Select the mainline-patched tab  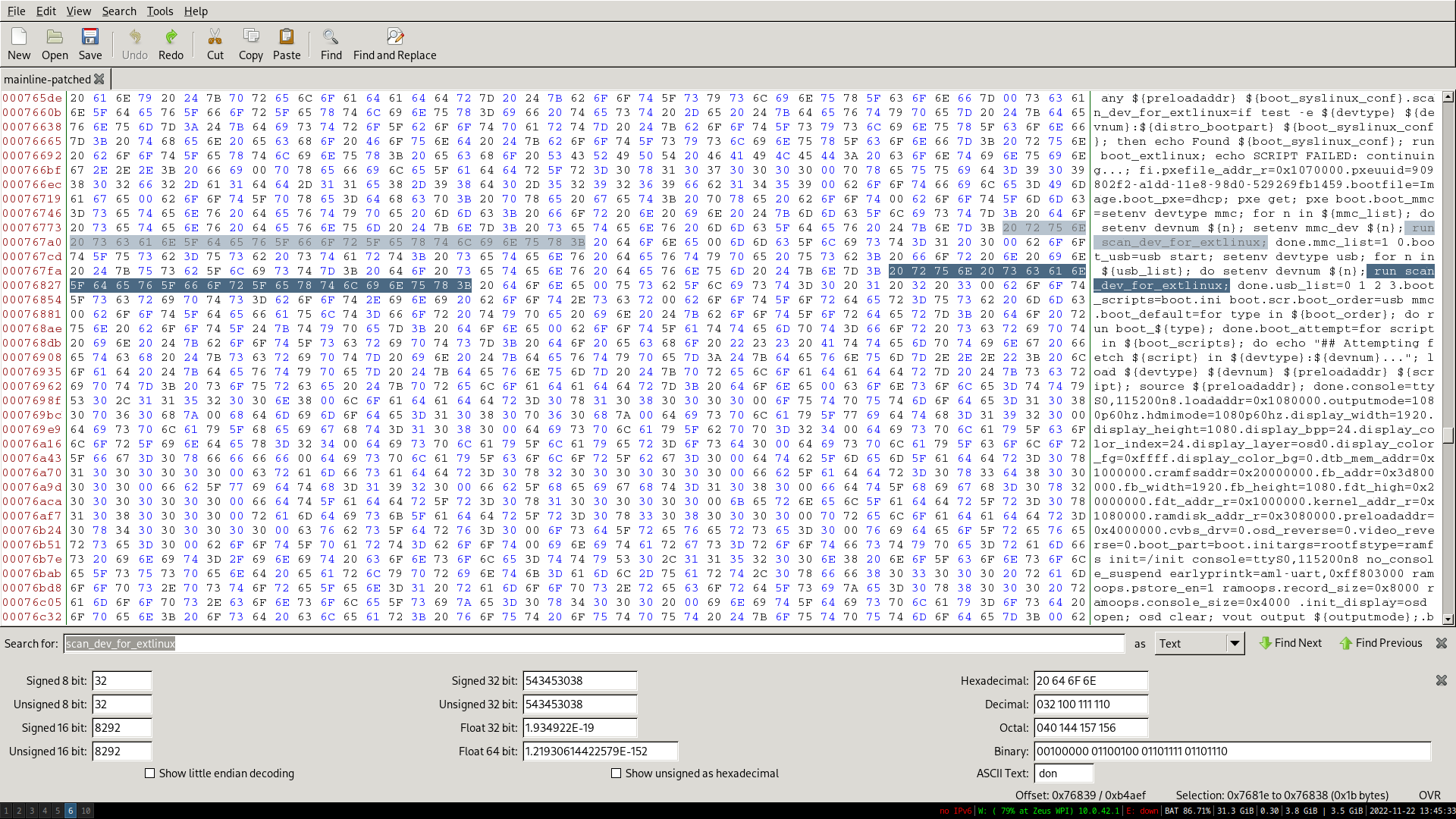[47, 80]
